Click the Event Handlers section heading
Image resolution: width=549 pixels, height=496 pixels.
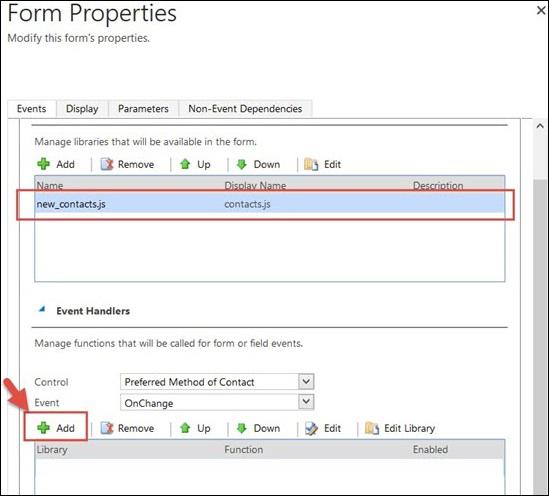(x=93, y=311)
